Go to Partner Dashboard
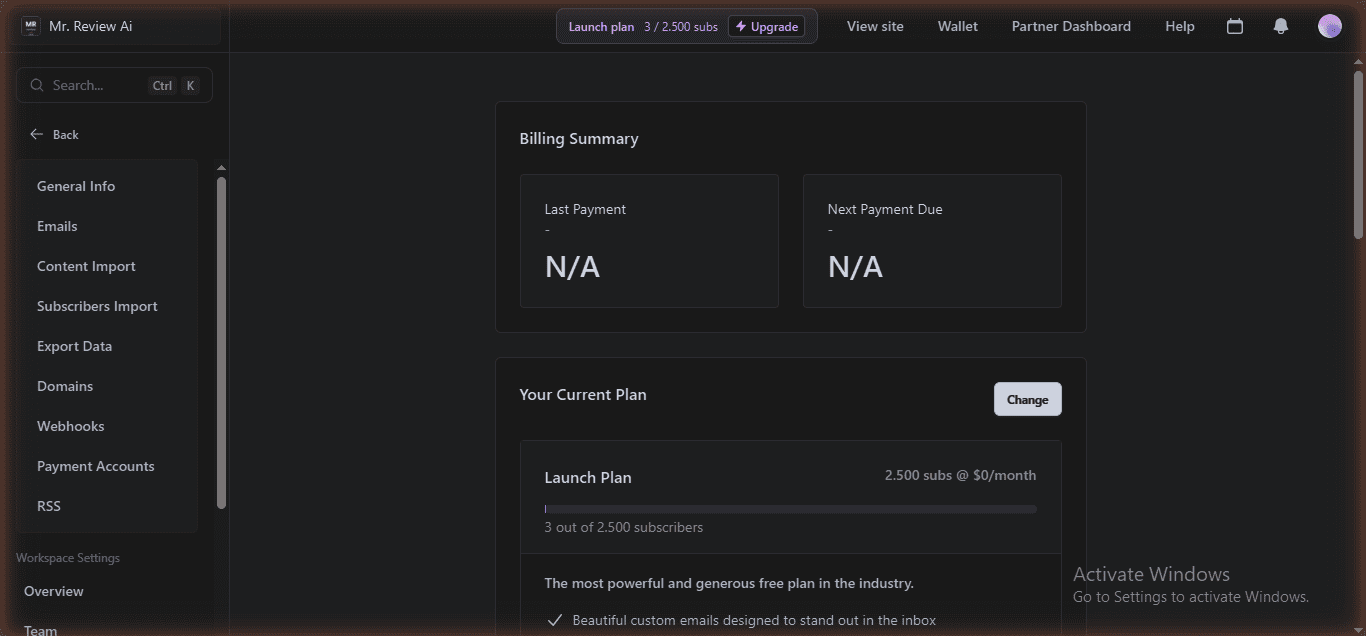Viewport: 1366px width, 636px height. tap(1071, 27)
